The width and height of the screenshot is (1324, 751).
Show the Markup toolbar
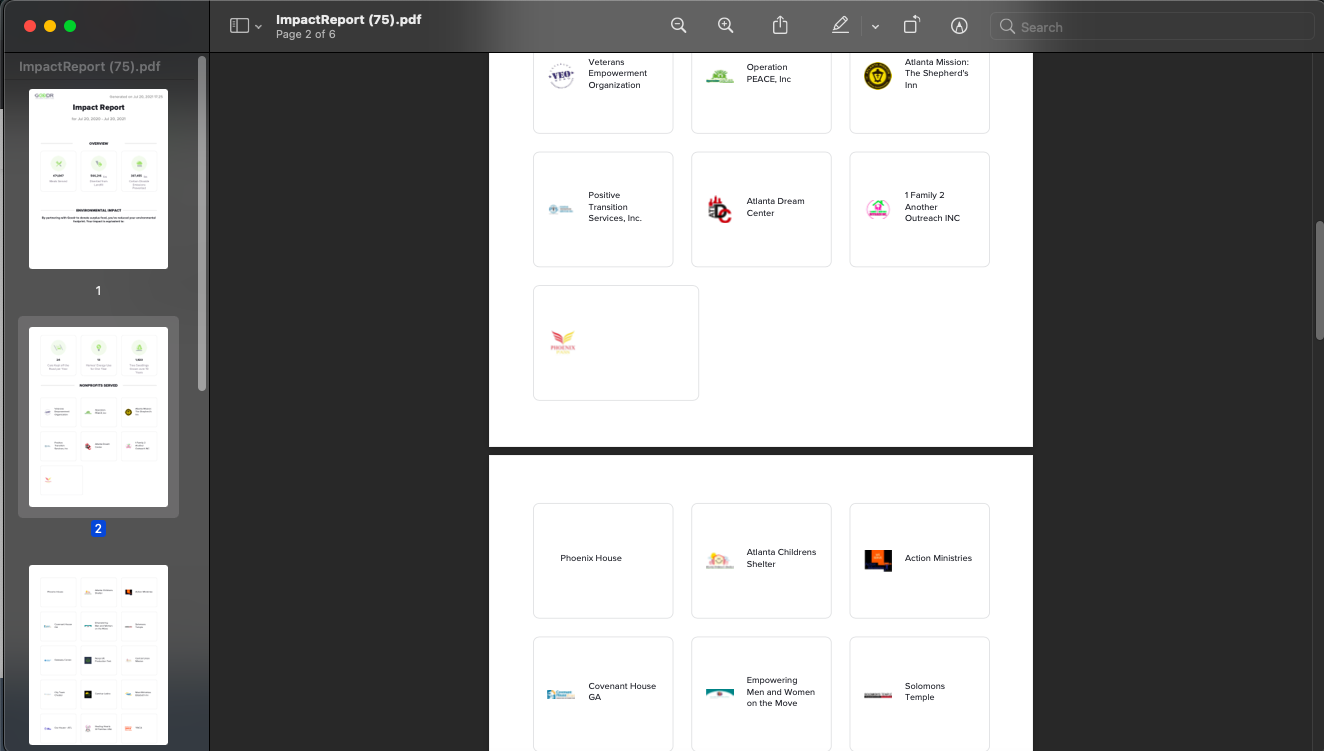[959, 26]
